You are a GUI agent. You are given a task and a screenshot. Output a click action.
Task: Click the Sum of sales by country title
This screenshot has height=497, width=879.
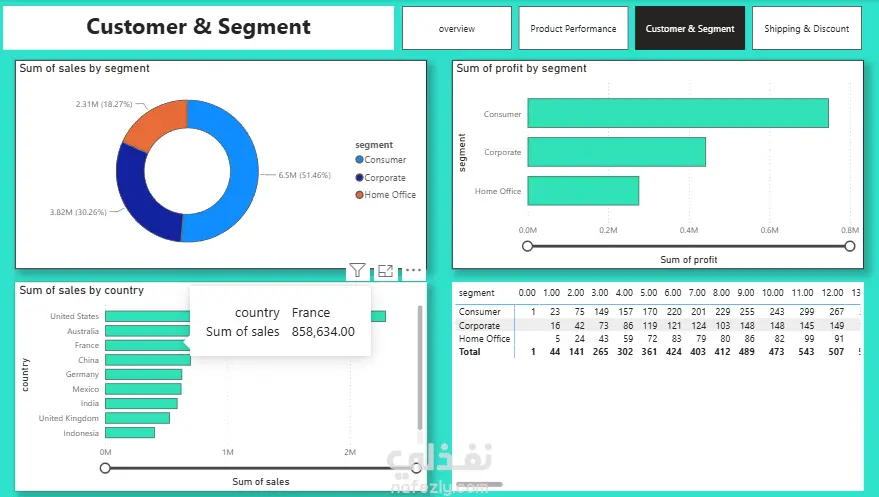[x=82, y=290]
